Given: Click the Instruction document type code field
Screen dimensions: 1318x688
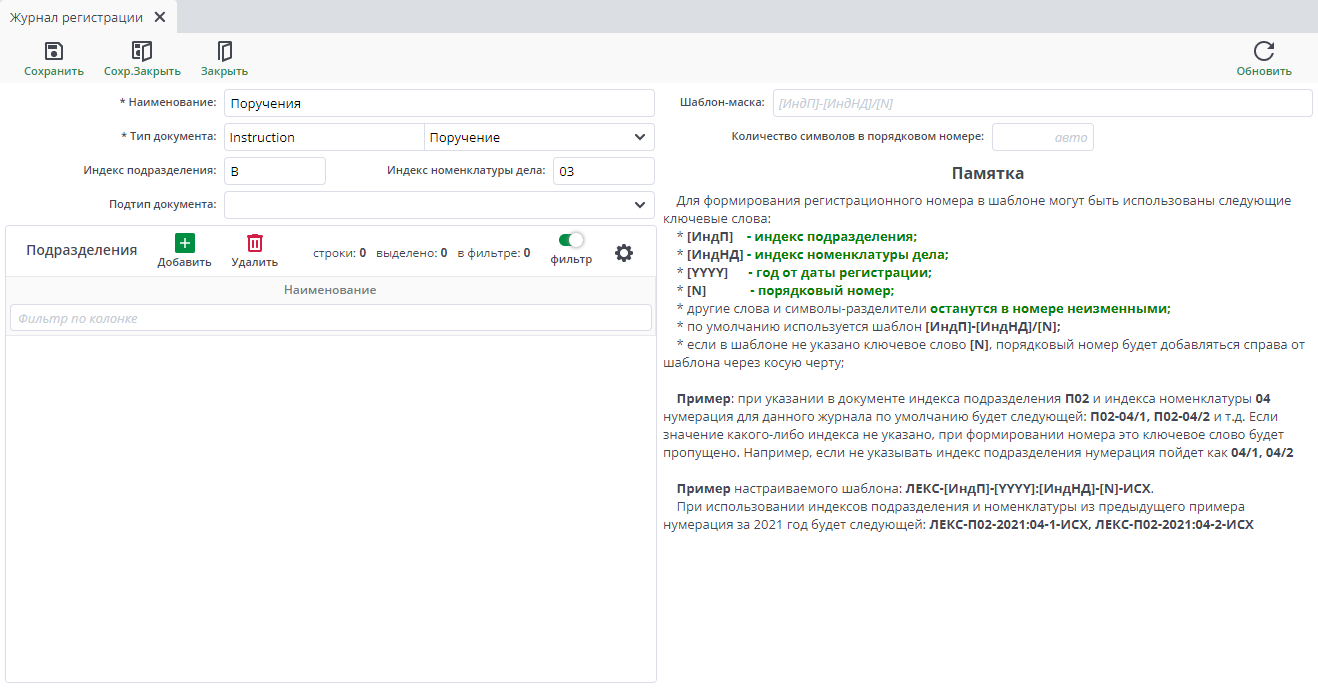Looking at the screenshot, I should pyautogui.click(x=324, y=137).
